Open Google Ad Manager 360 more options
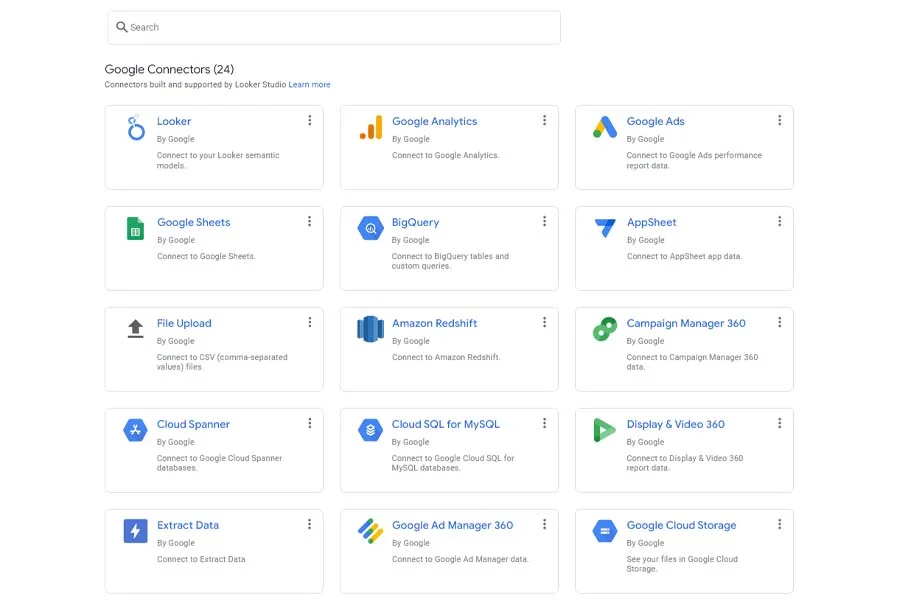Viewport: 900px width, 600px height. tap(545, 524)
